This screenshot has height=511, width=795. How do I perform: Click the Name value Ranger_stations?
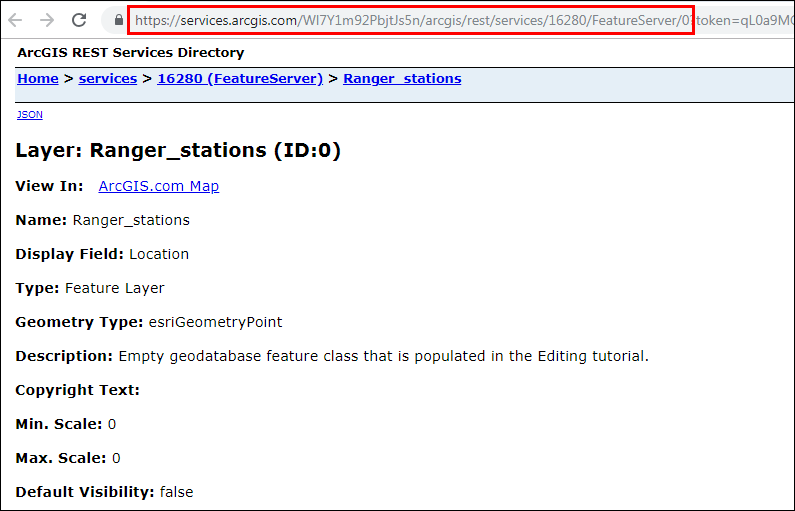click(131, 221)
